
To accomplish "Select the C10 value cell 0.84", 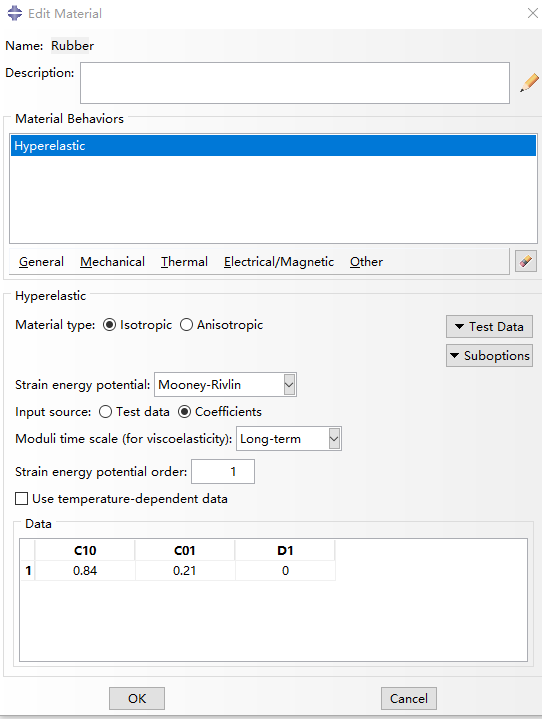I will [85, 571].
